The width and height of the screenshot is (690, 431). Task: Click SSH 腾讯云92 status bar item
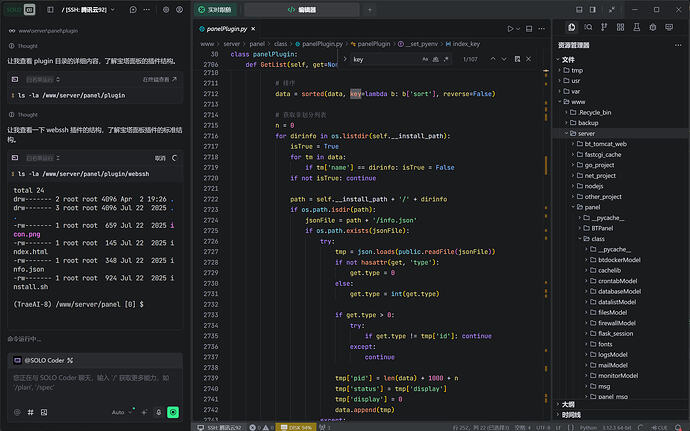220,427
